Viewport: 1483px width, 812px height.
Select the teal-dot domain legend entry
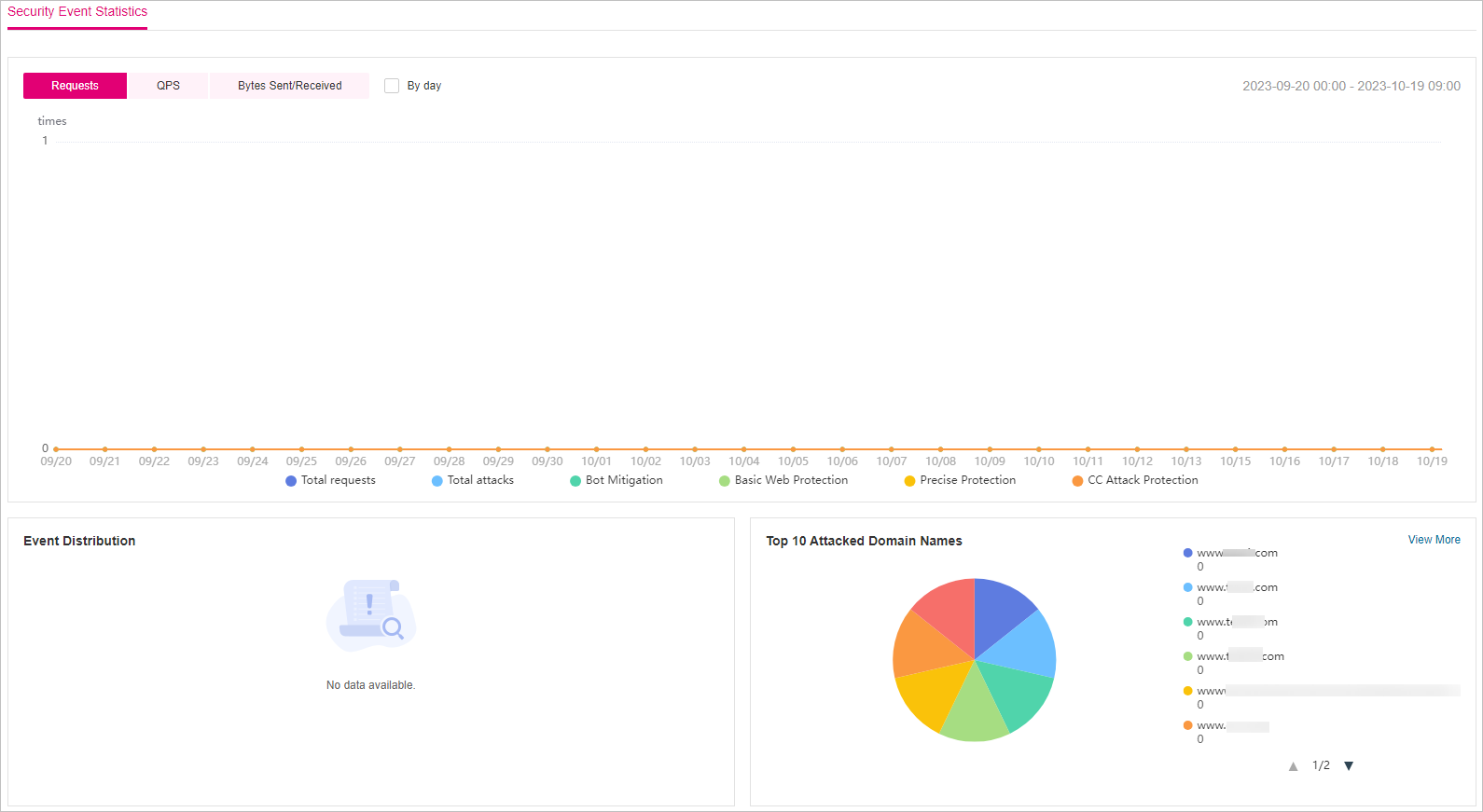tap(1230, 628)
